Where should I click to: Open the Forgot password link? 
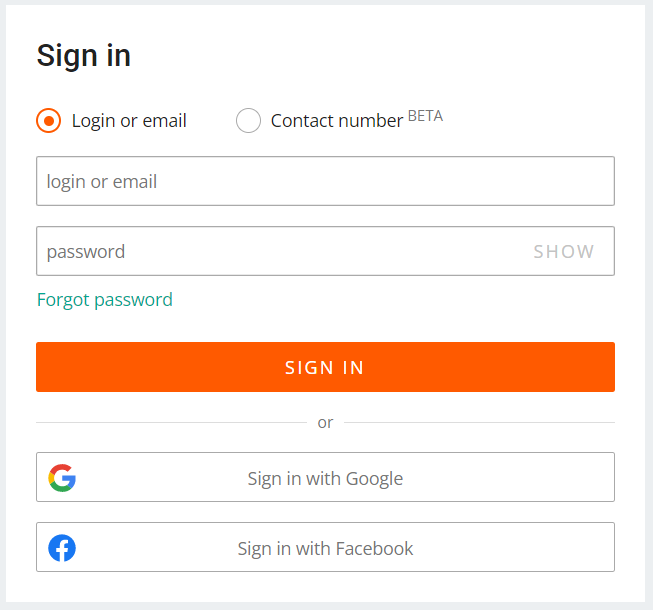(105, 300)
